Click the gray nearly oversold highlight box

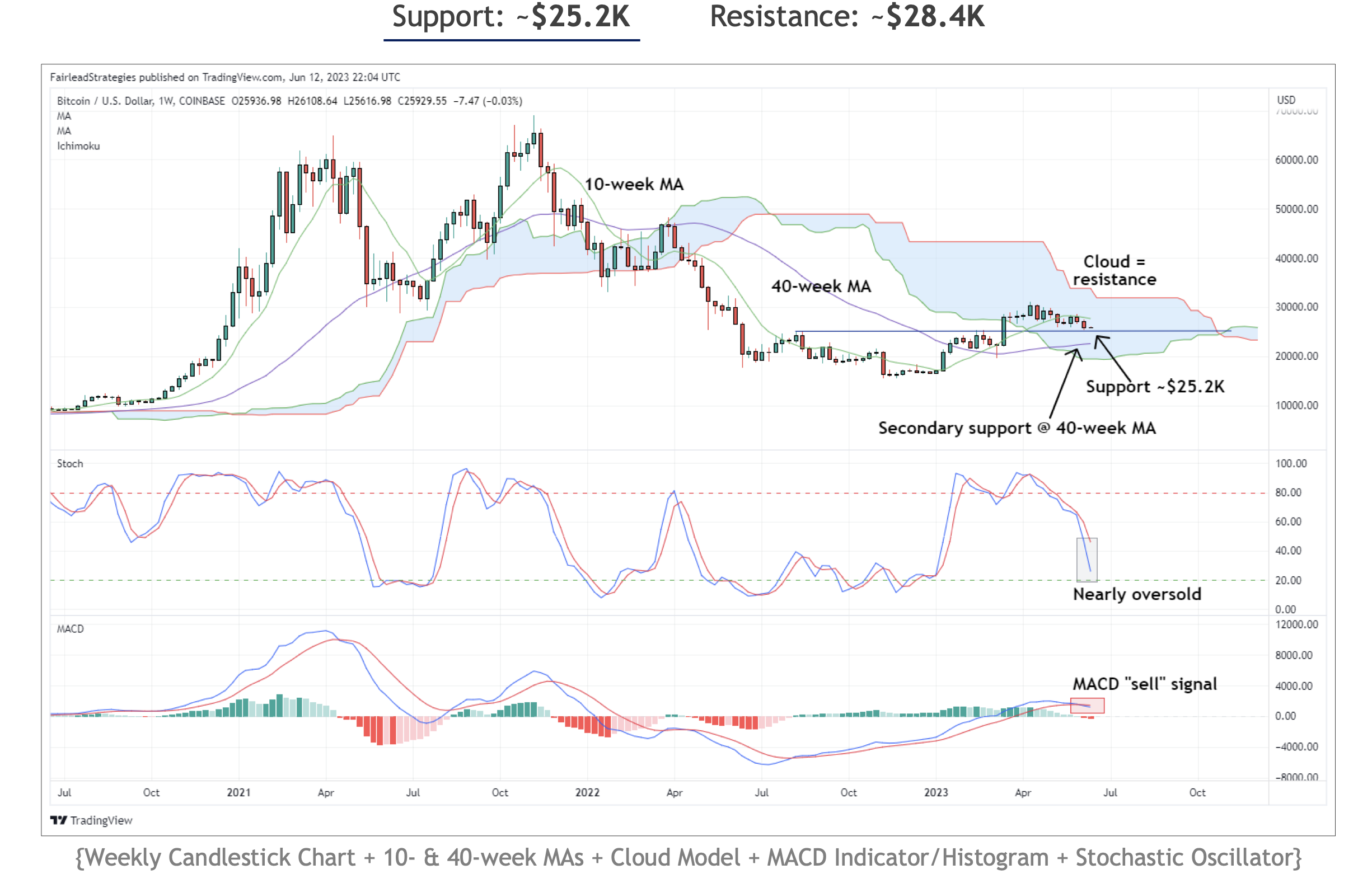1087,560
